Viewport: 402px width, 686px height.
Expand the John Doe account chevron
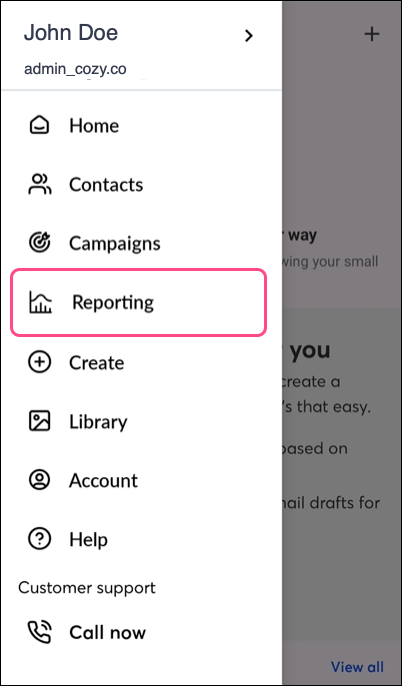[x=249, y=35]
